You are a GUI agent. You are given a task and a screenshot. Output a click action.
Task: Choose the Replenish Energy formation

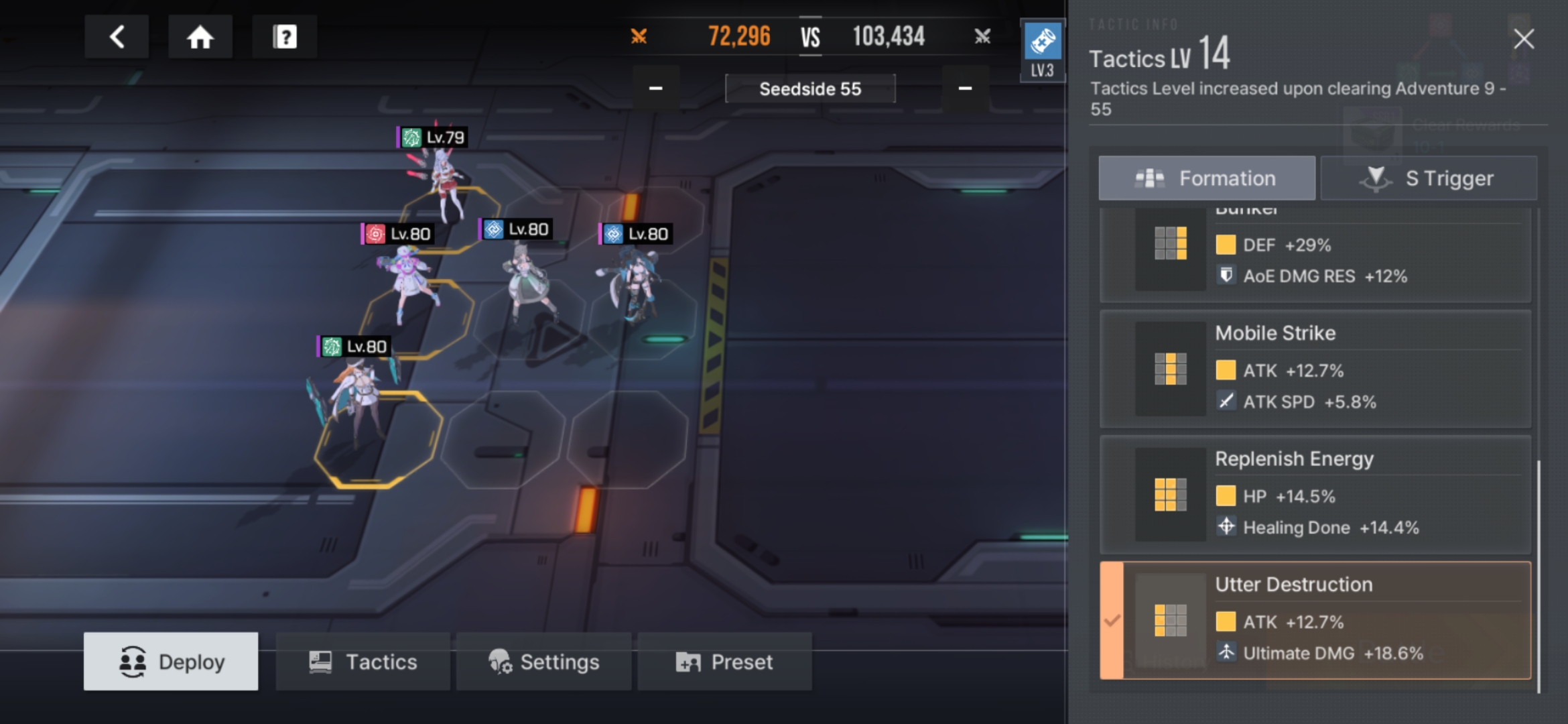pos(1315,495)
